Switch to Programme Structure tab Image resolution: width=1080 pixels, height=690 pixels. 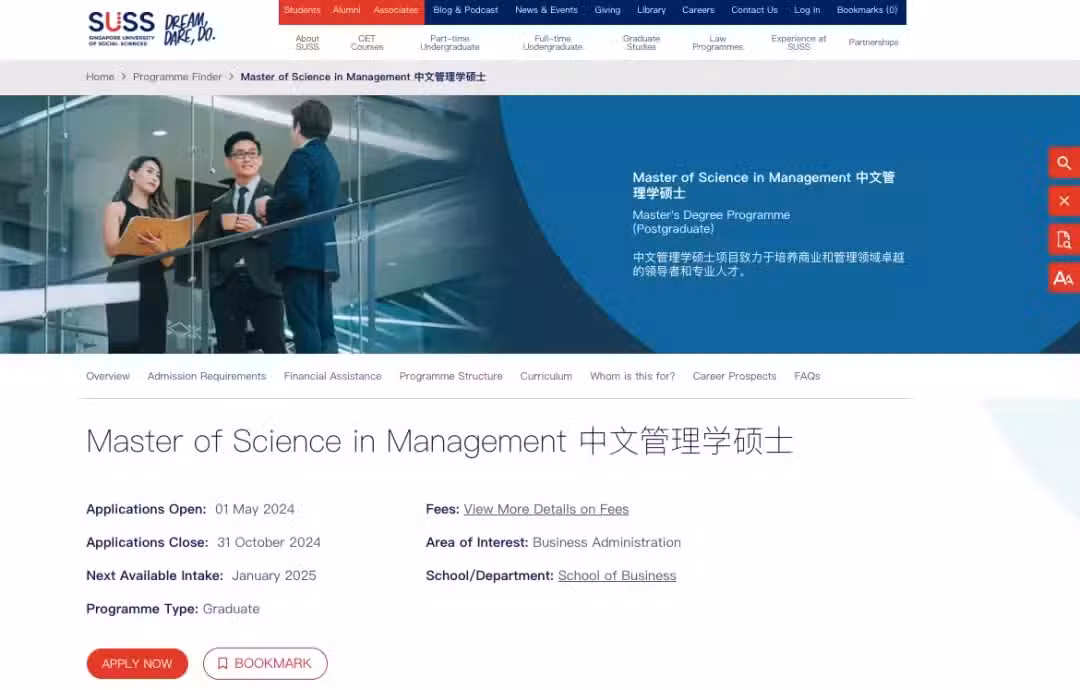pyautogui.click(x=451, y=376)
